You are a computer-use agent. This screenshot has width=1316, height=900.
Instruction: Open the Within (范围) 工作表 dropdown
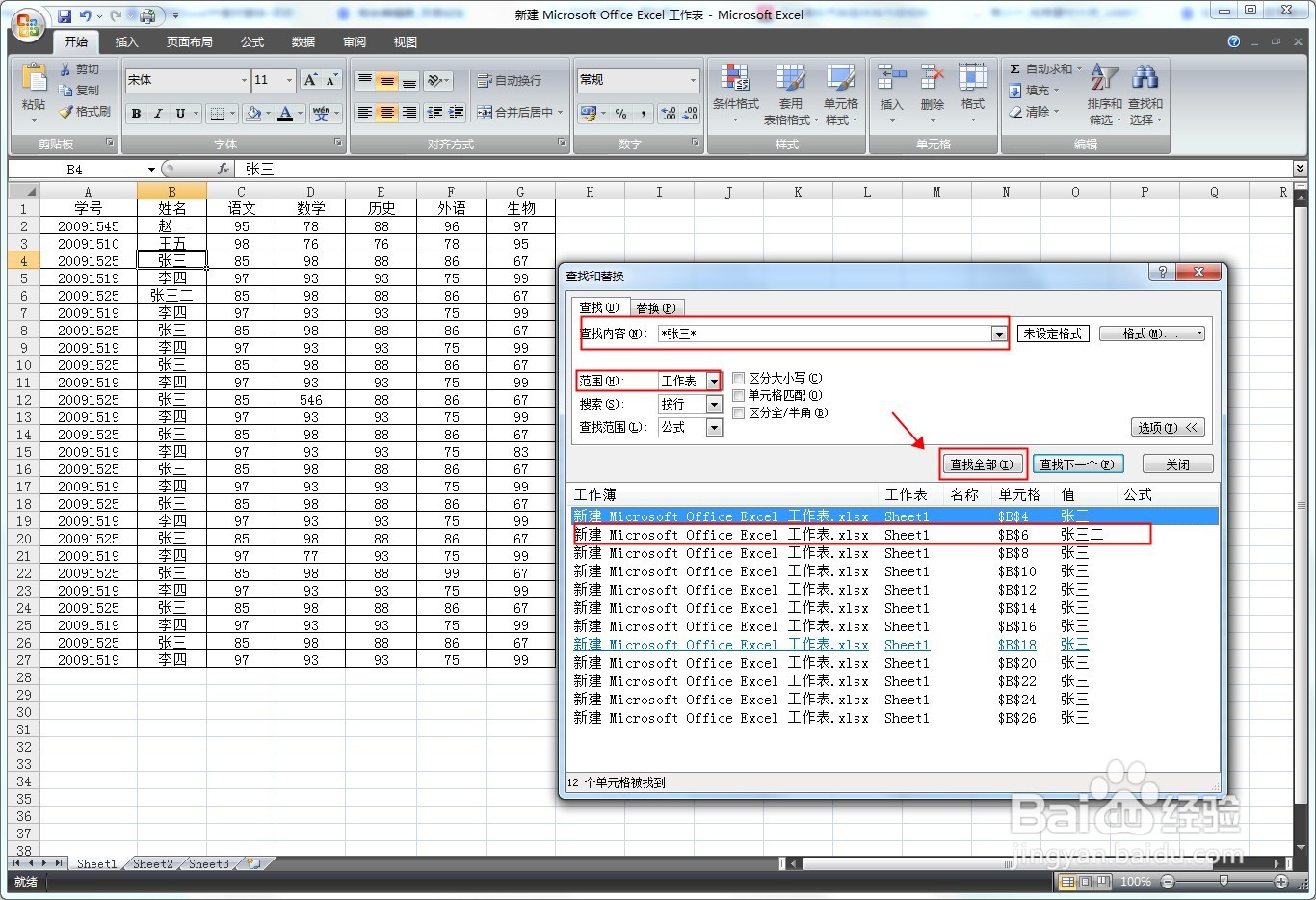[x=714, y=382]
